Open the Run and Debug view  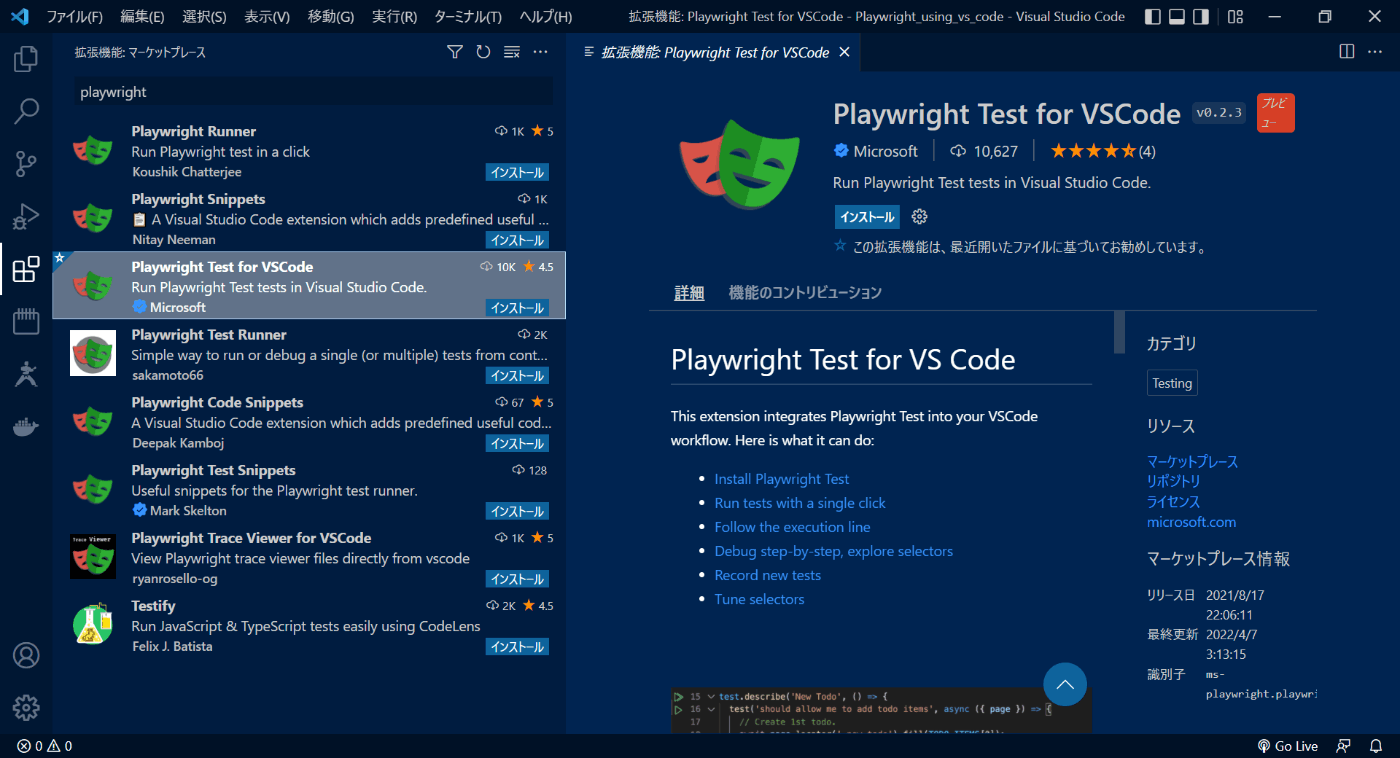click(26, 216)
